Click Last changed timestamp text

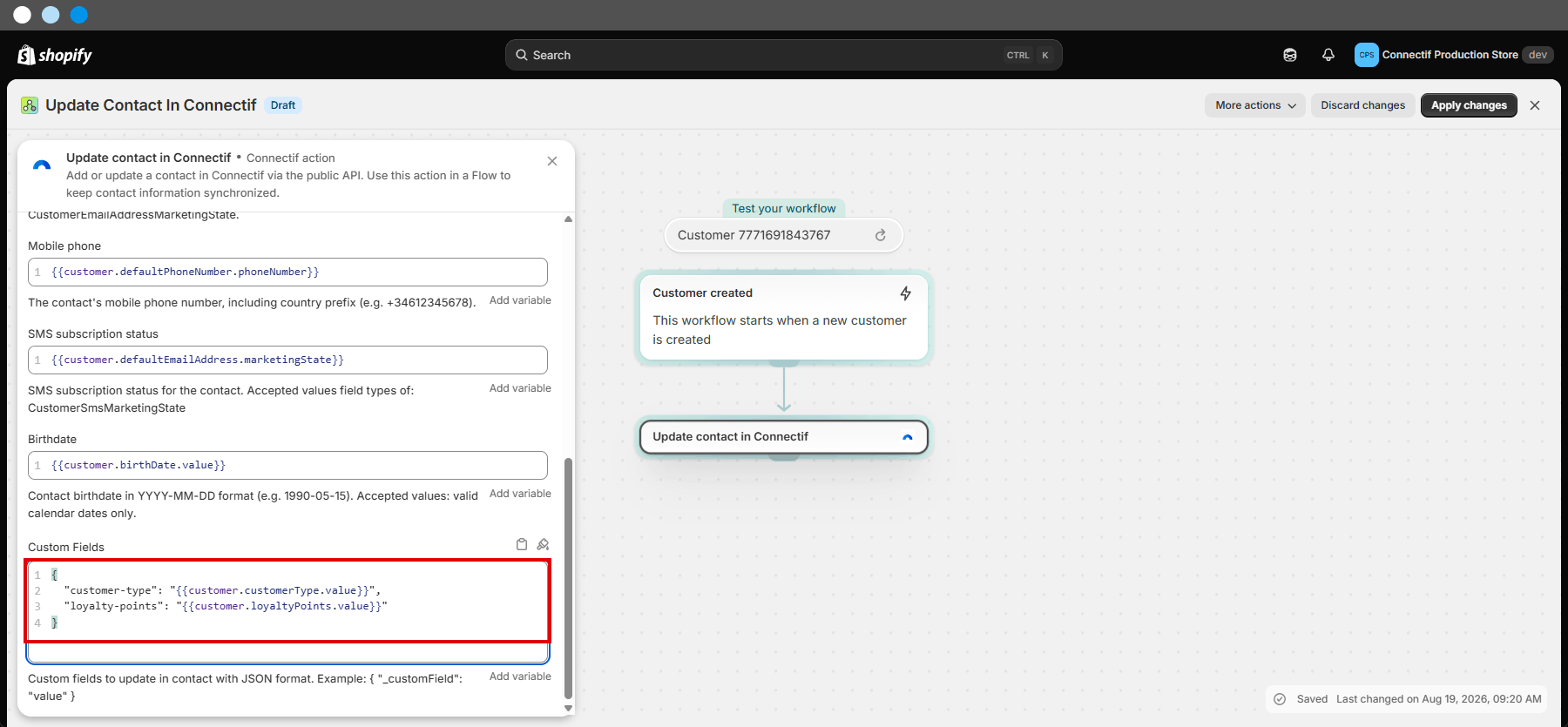(1438, 699)
